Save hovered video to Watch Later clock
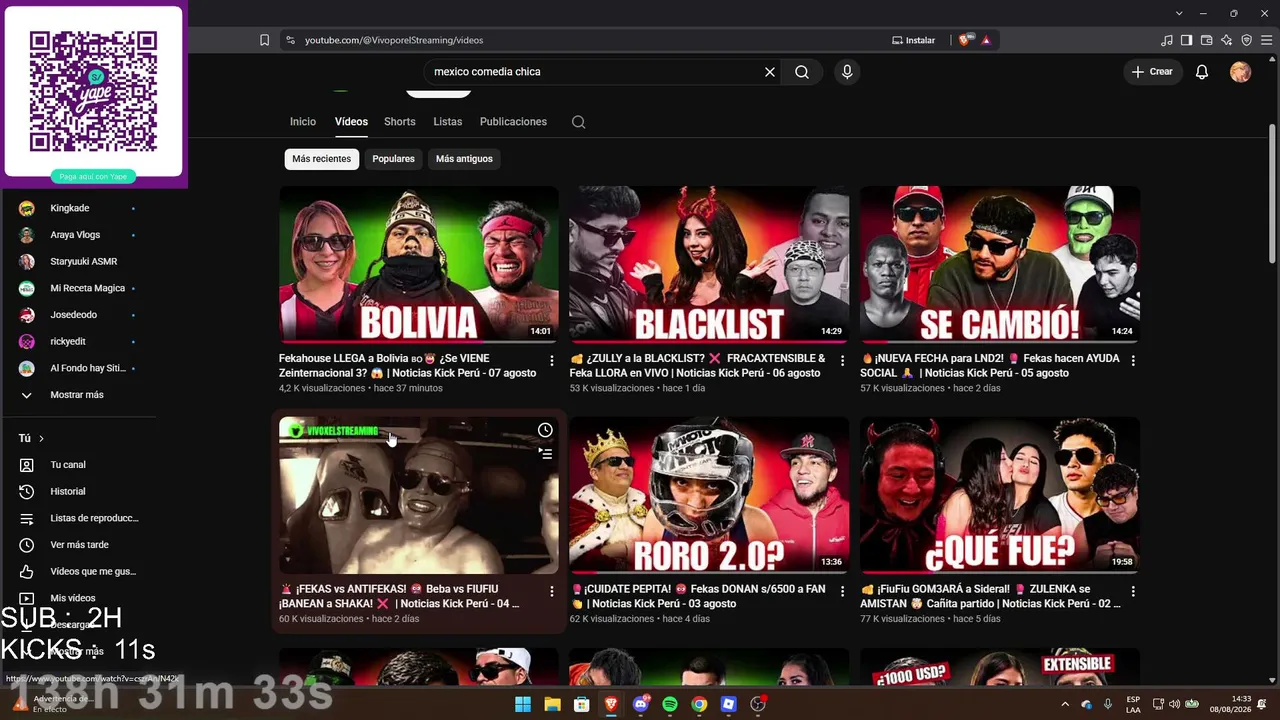This screenshot has height=720, width=1280. pos(545,430)
